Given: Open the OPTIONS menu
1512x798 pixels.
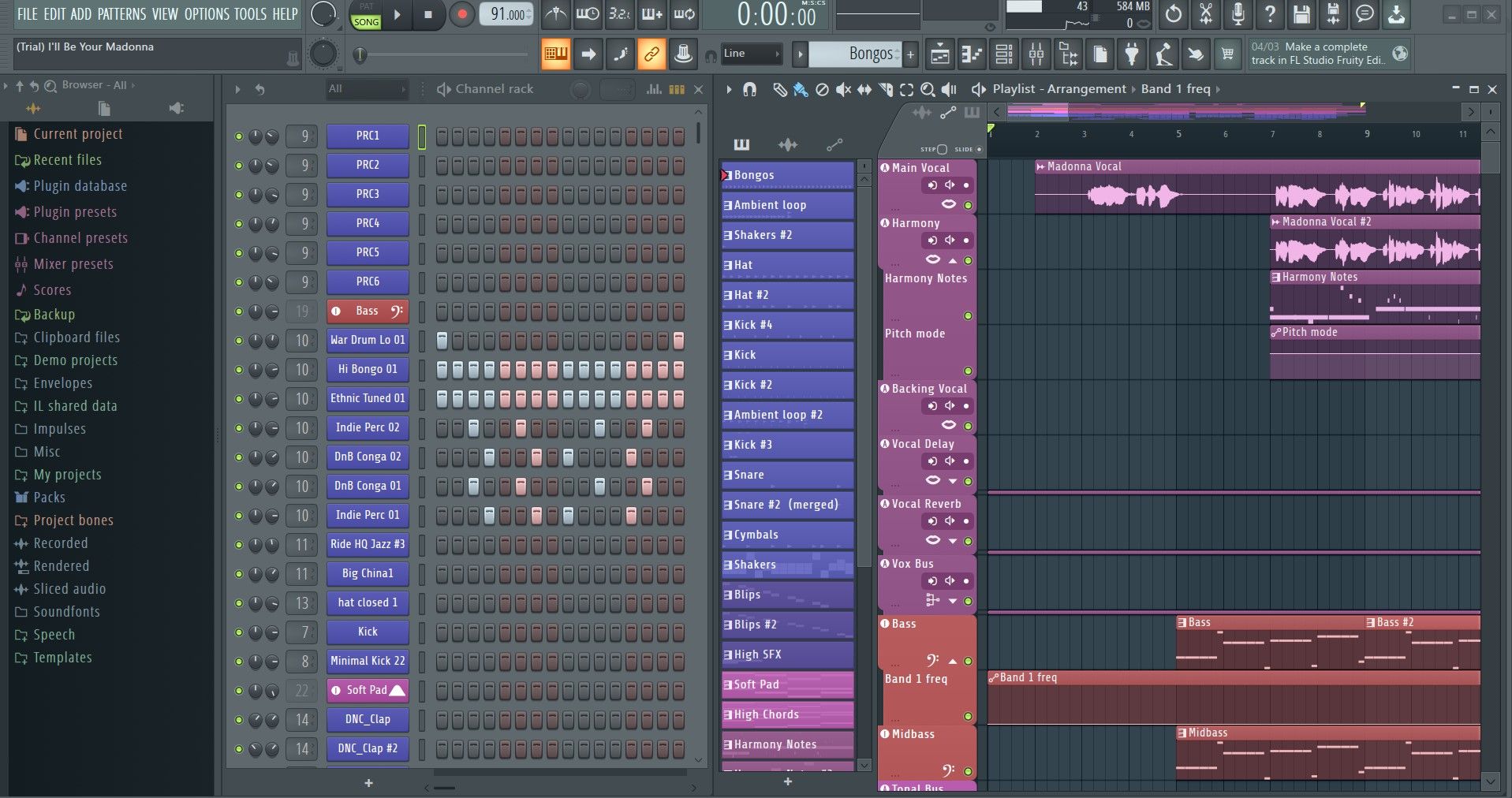Looking at the screenshot, I should [x=206, y=13].
